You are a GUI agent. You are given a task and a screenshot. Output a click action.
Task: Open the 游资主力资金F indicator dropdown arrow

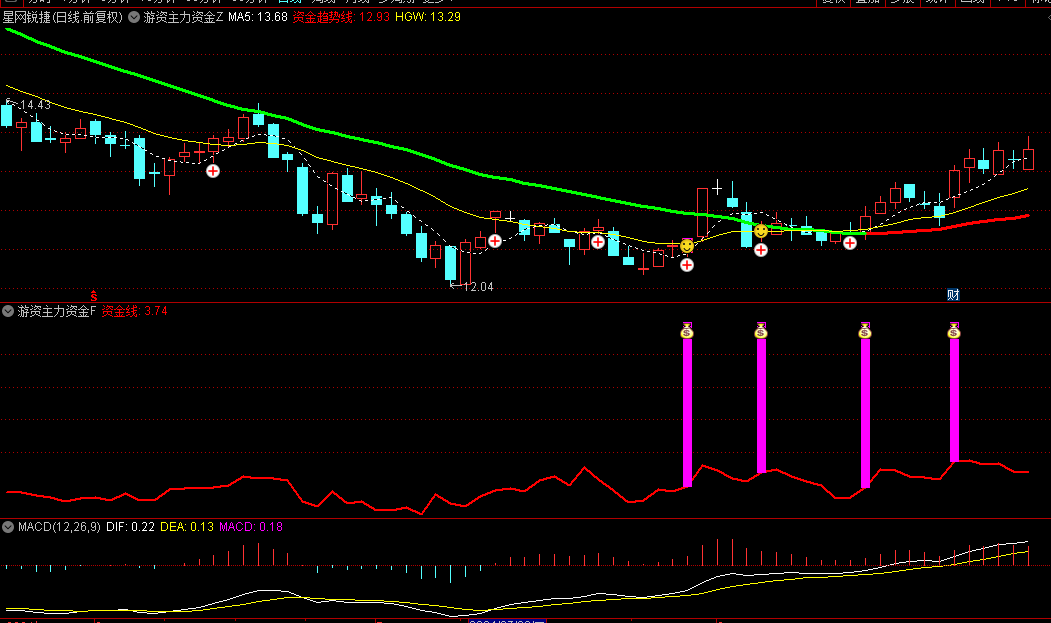(x=8, y=311)
